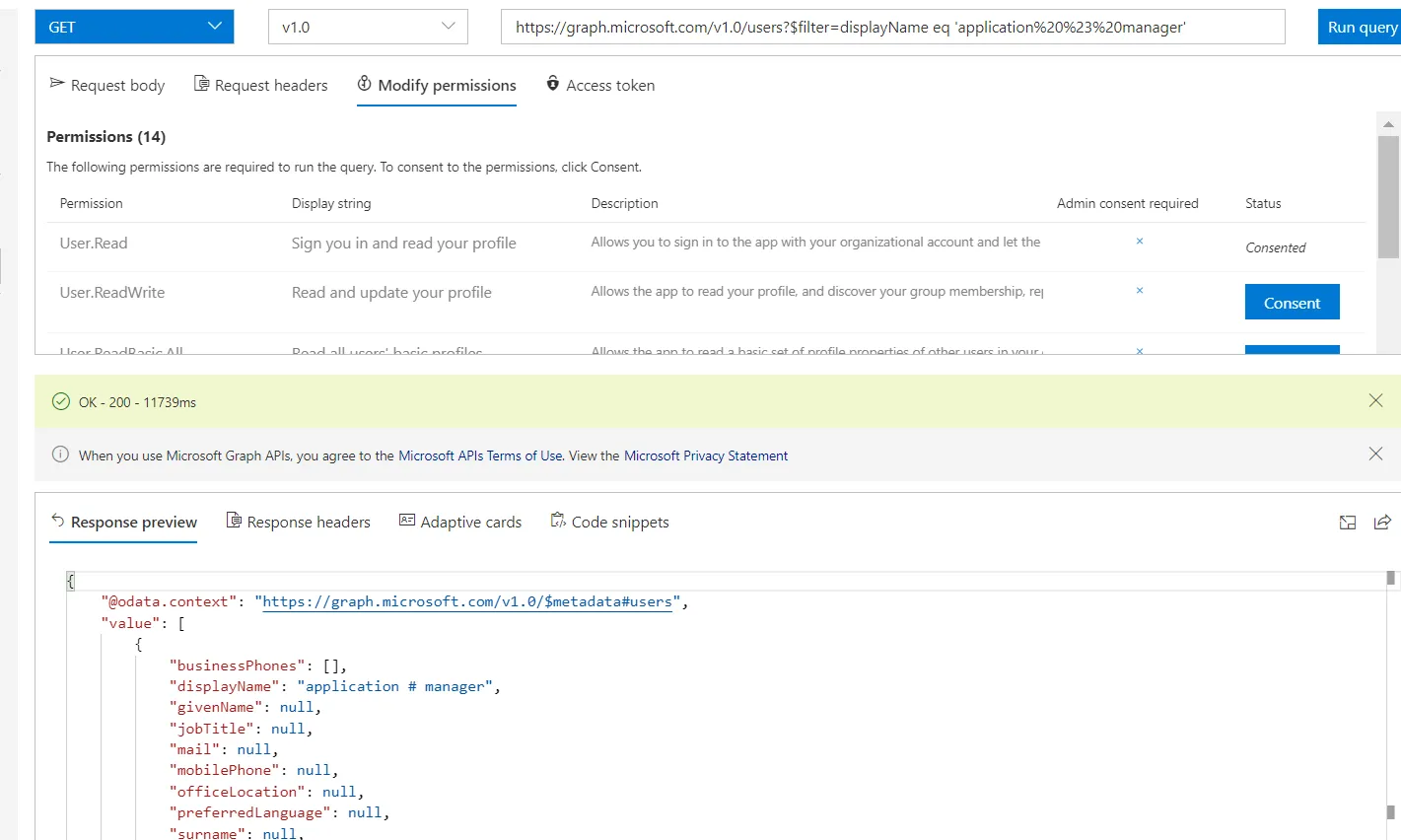Open the v1.0 version dropdown

pos(368,27)
